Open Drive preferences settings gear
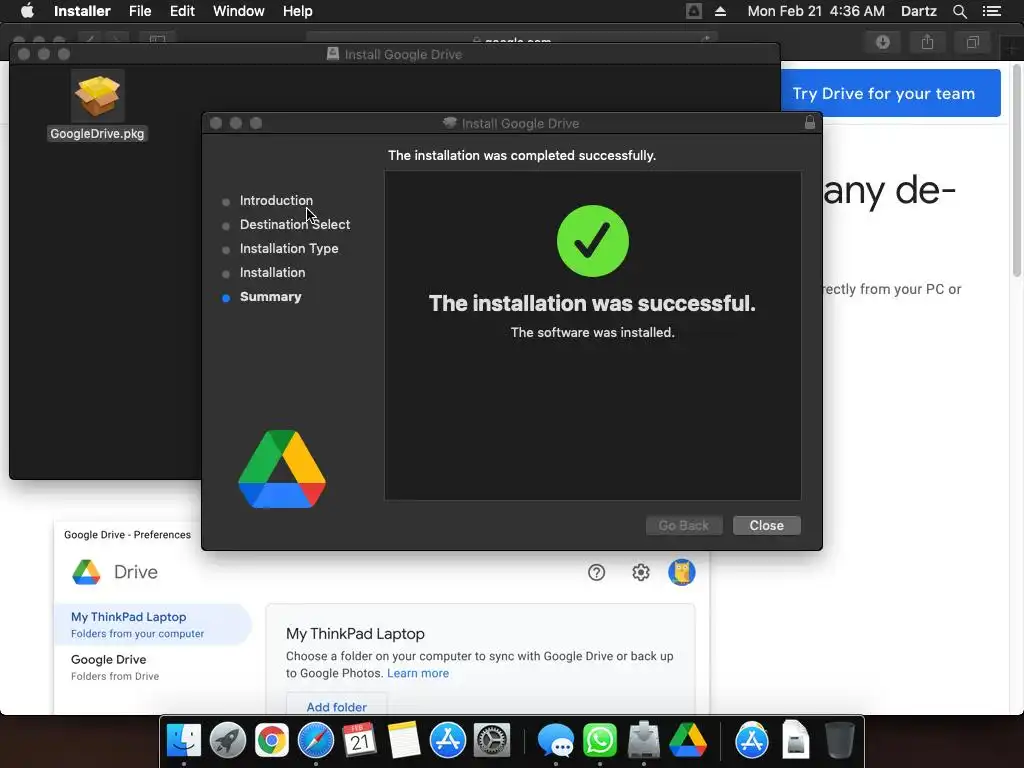The height and width of the screenshot is (768, 1024). point(641,573)
